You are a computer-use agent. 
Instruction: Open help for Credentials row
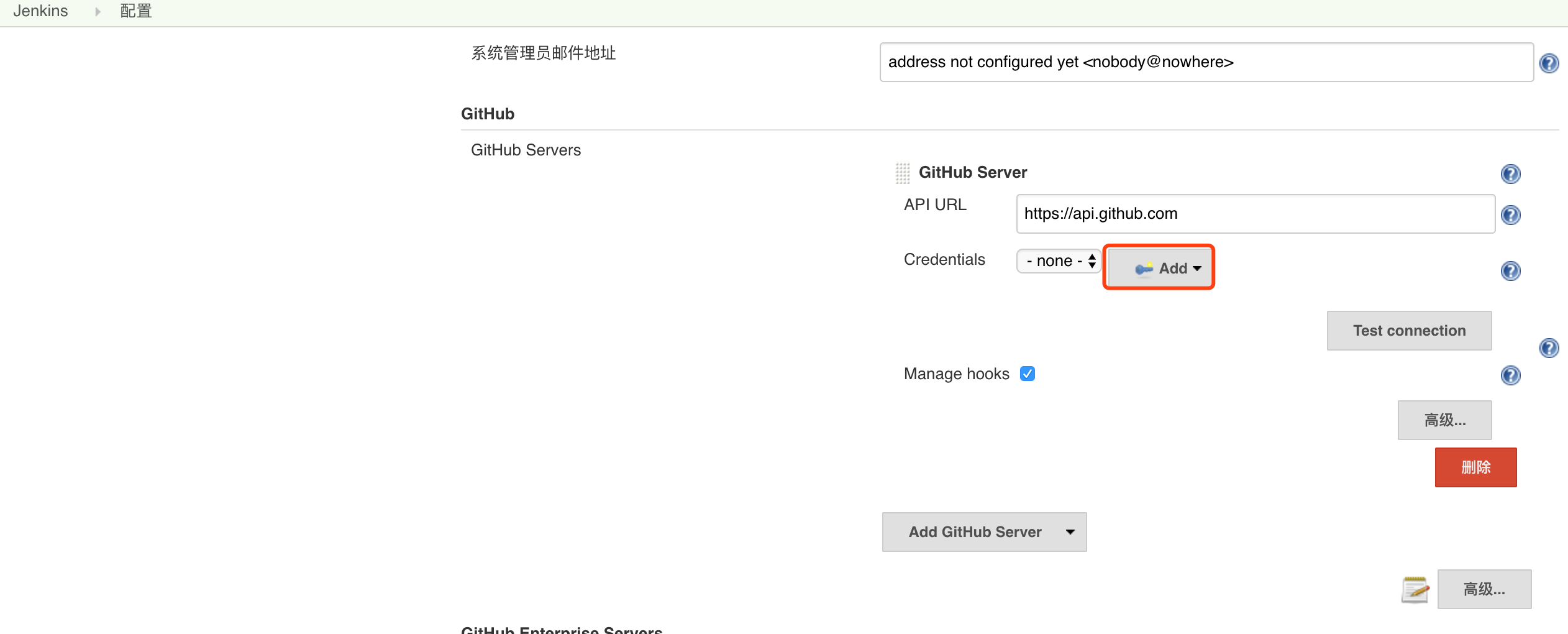click(x=1510, y=270)
